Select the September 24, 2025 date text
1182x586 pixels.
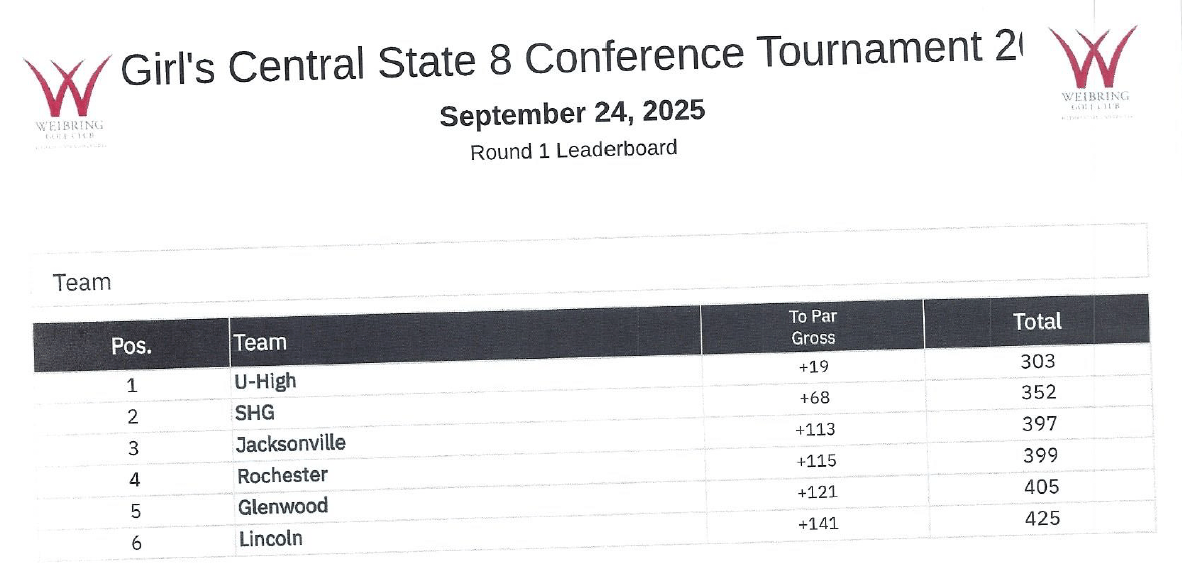pyautogui.click(x=572, y=113)
